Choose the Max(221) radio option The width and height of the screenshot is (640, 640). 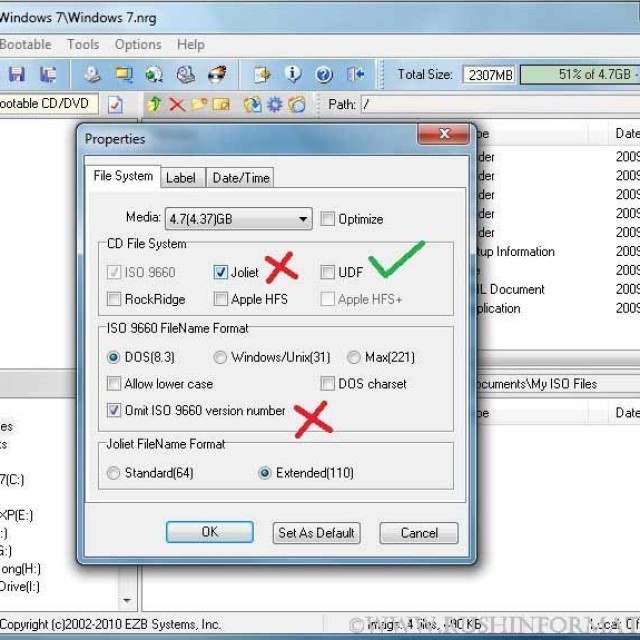pos(353,358)
